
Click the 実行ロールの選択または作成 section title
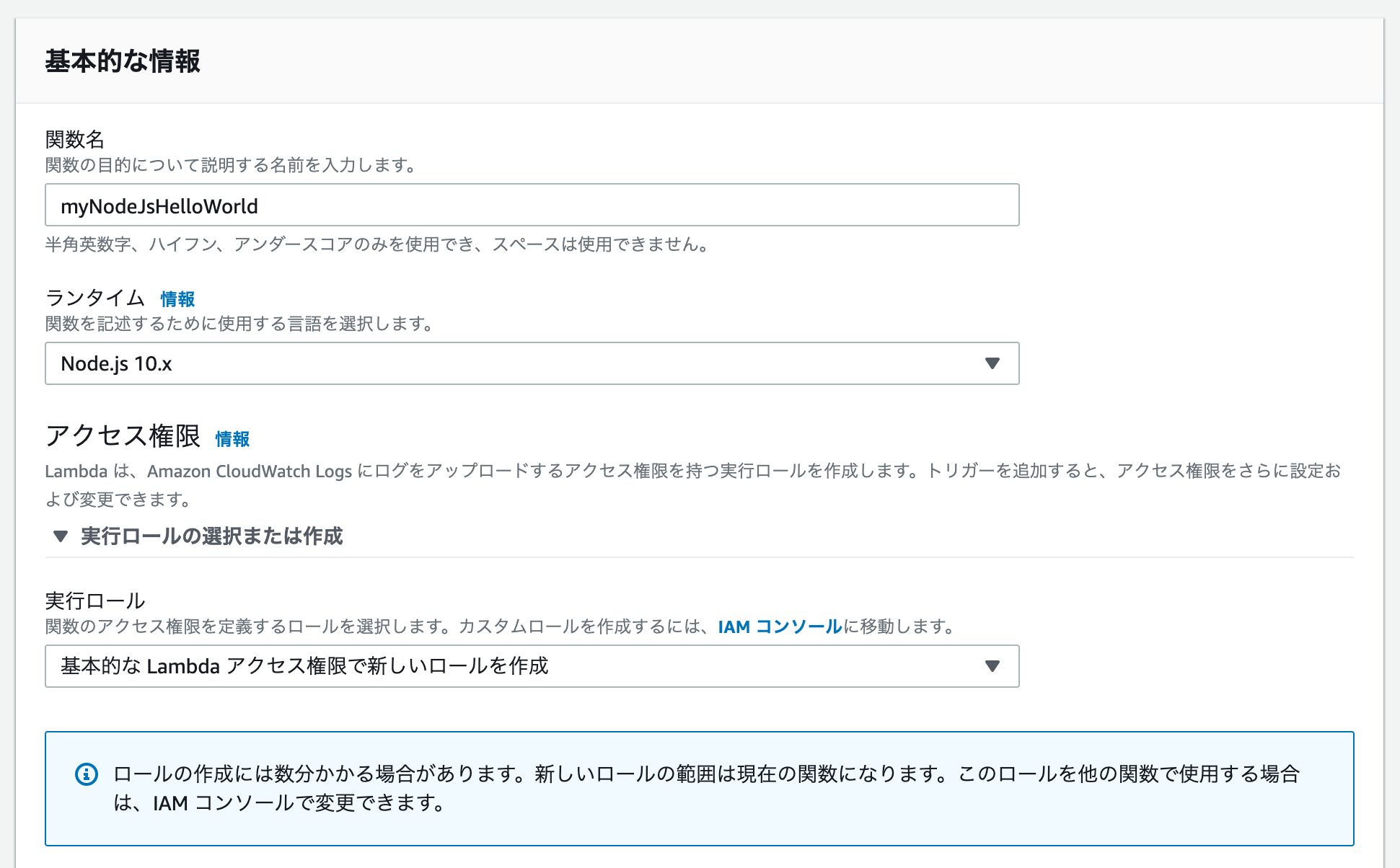[x=211, y=536]
